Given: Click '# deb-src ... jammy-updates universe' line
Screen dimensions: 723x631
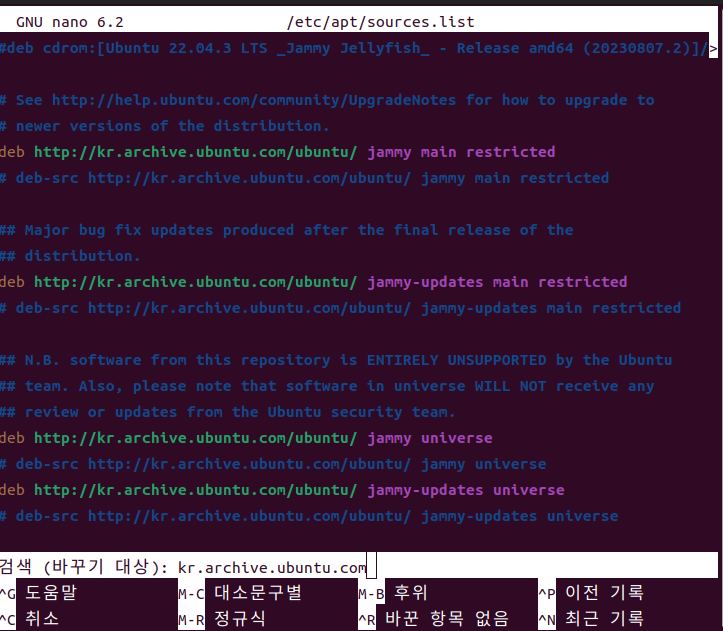Looking at the screenshot, I should tap(309, 516).
